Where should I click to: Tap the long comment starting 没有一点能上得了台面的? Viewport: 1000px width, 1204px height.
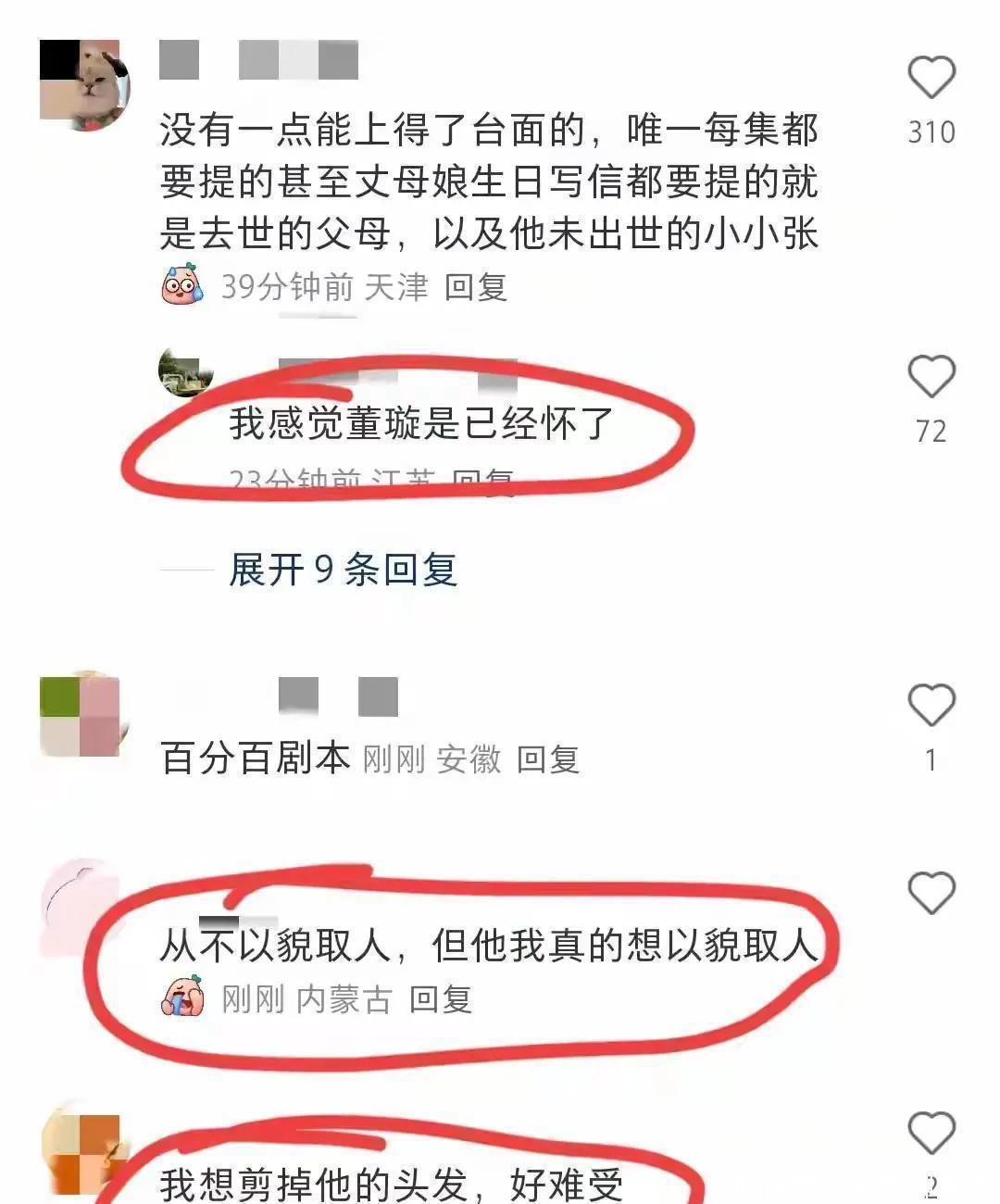[490, 182]
